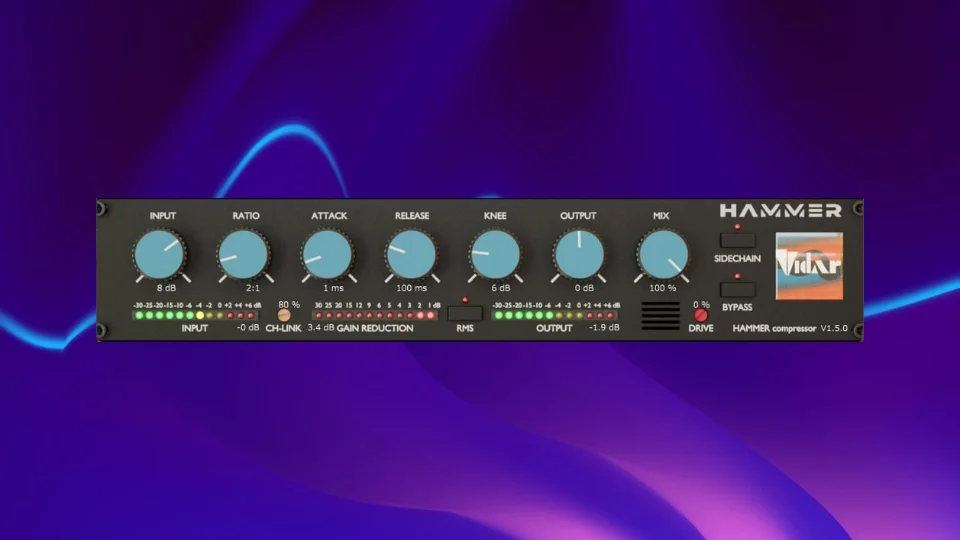Image resolution: width=960 pixels, height=540 pixels.
Task: Click the '-0 dB' input meter readout
Action: point(248,328)
